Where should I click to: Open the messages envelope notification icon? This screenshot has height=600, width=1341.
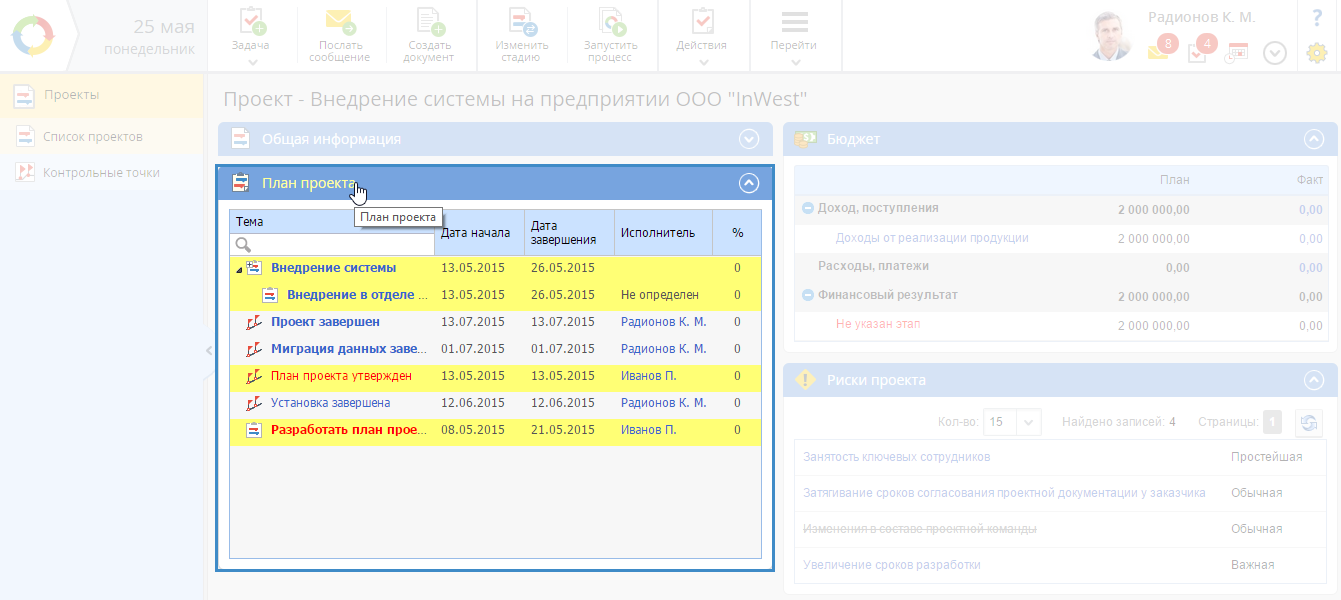(x=1158, y=52)
